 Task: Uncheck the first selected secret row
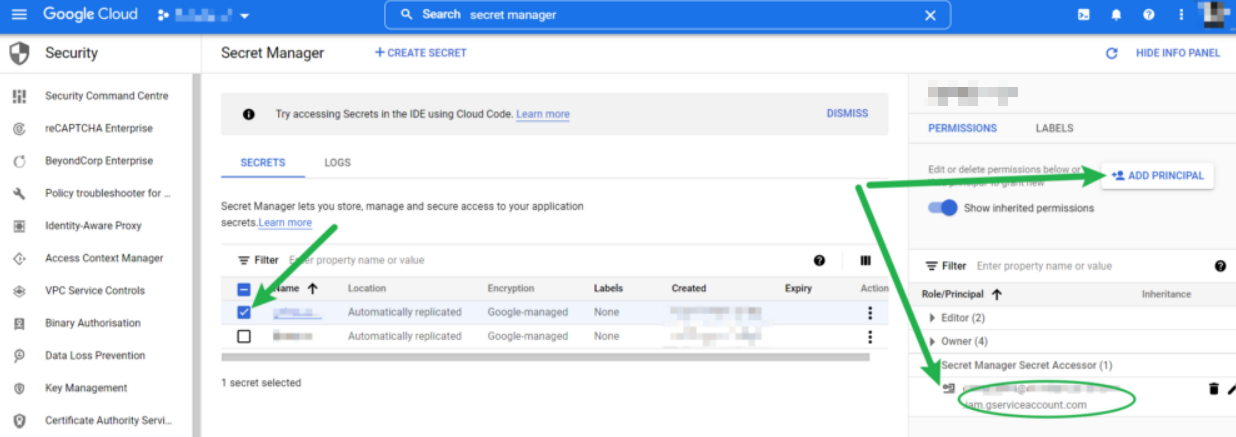coord(244,312)
